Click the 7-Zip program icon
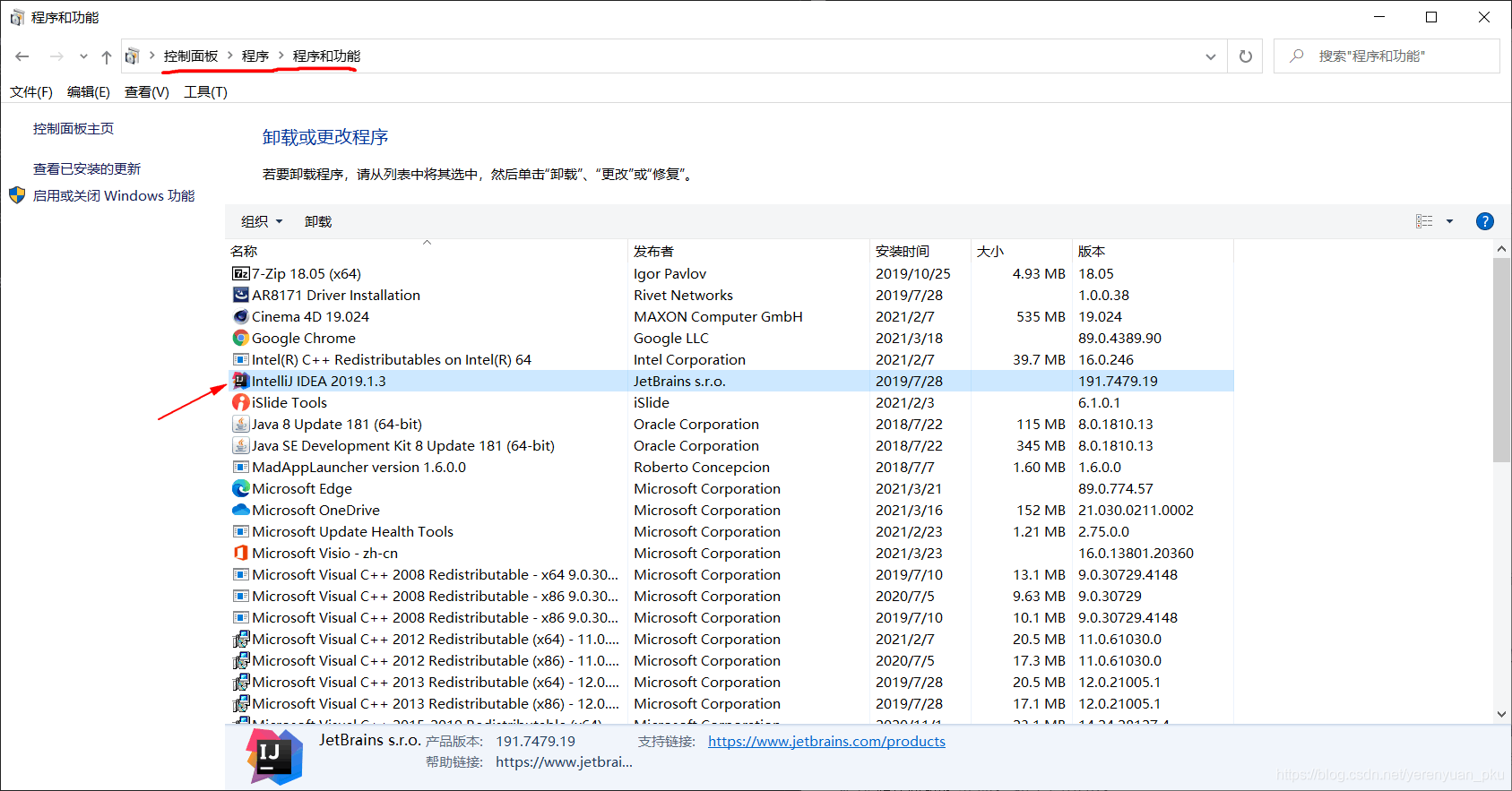Screen dimensions: 1512x791 tap(240, 274)
